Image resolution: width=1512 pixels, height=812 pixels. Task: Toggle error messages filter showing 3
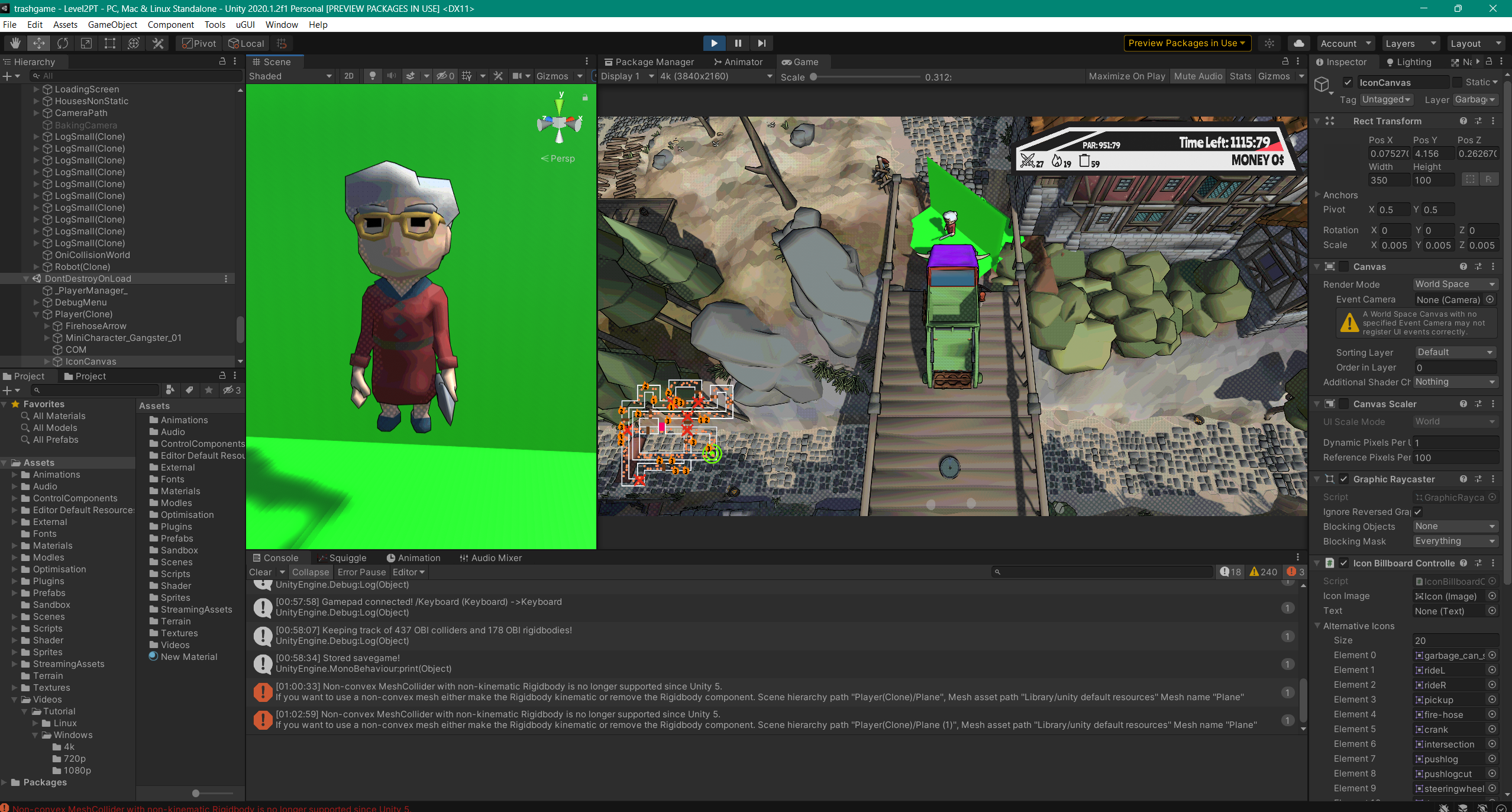[x=1294, y=572]
